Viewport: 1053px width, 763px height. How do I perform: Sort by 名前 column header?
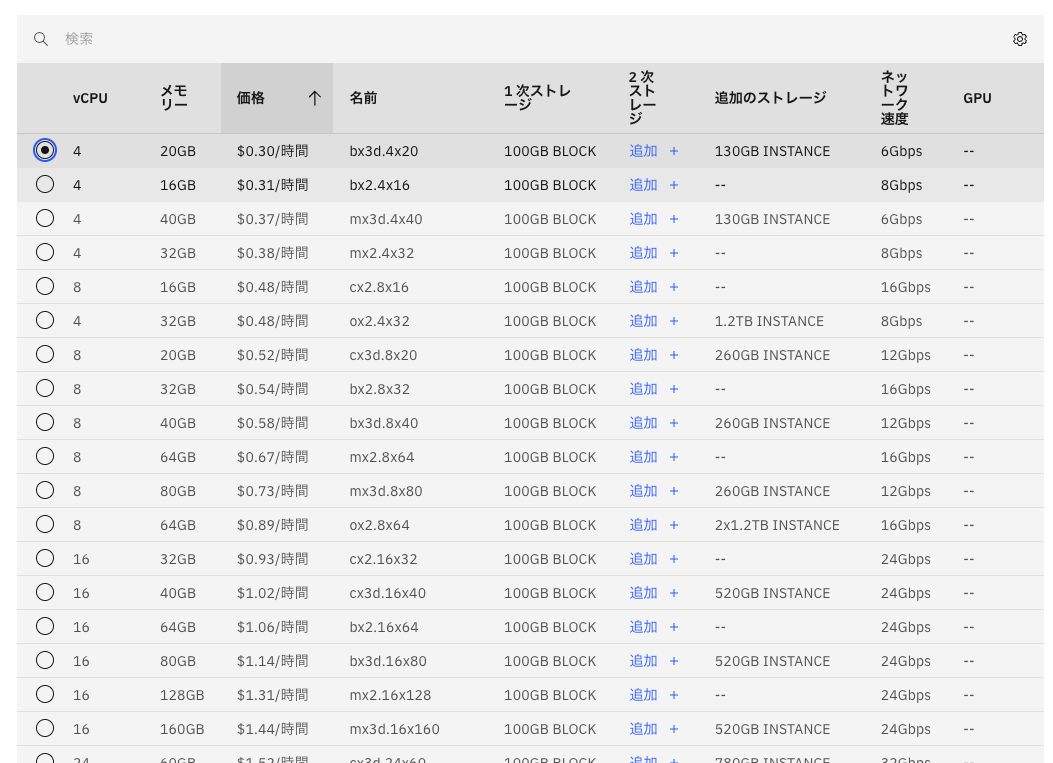click(x=363, y=98)
